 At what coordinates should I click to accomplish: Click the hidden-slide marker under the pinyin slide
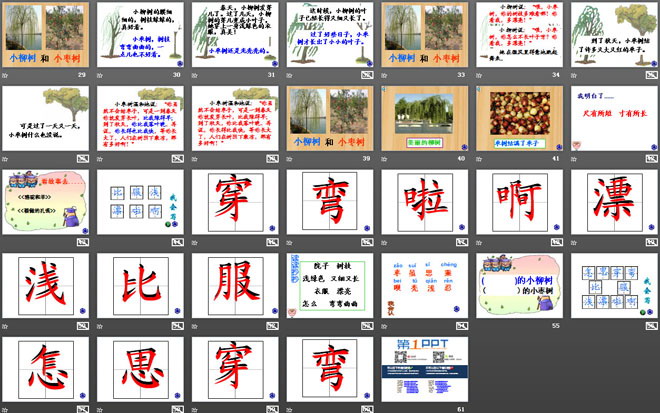pyautogui.click(x=462, y=326)
